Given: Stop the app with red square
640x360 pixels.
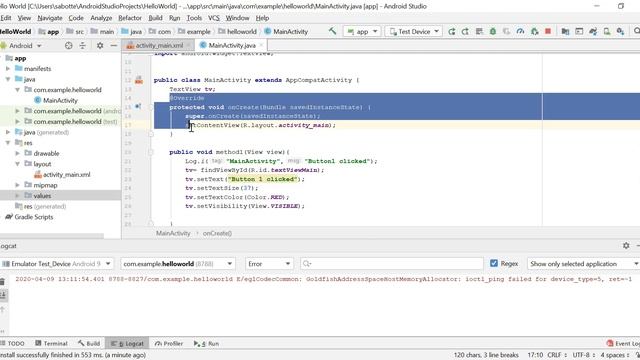Looking at the screenshot, I should [x=548, y=31].
